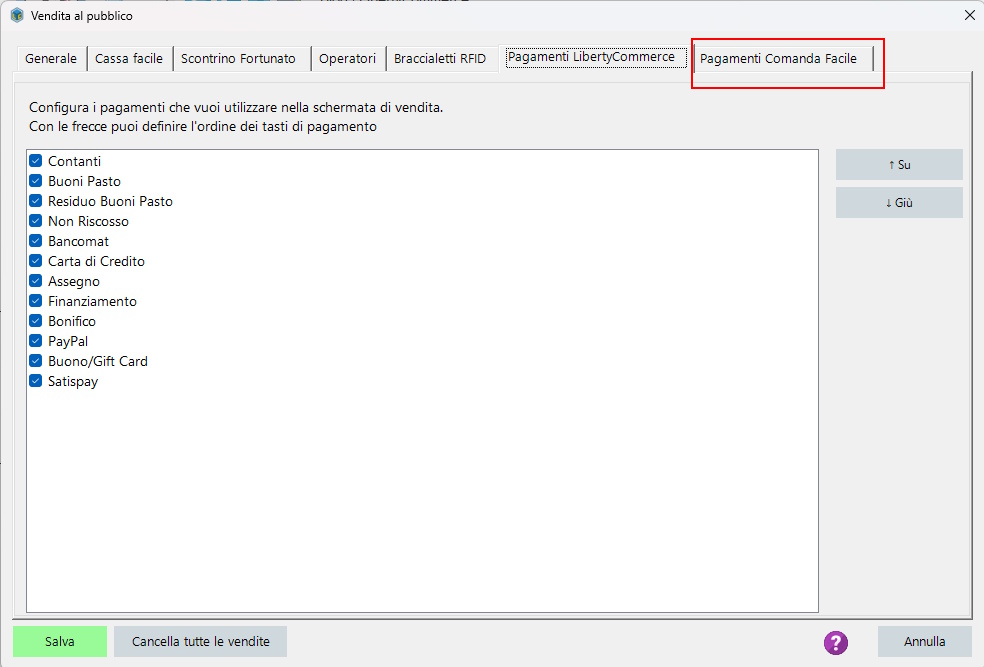This screenshot has width=984, height=667.
Task: Uncheck the Bancomat checkbox
Action: coord(36,241)
